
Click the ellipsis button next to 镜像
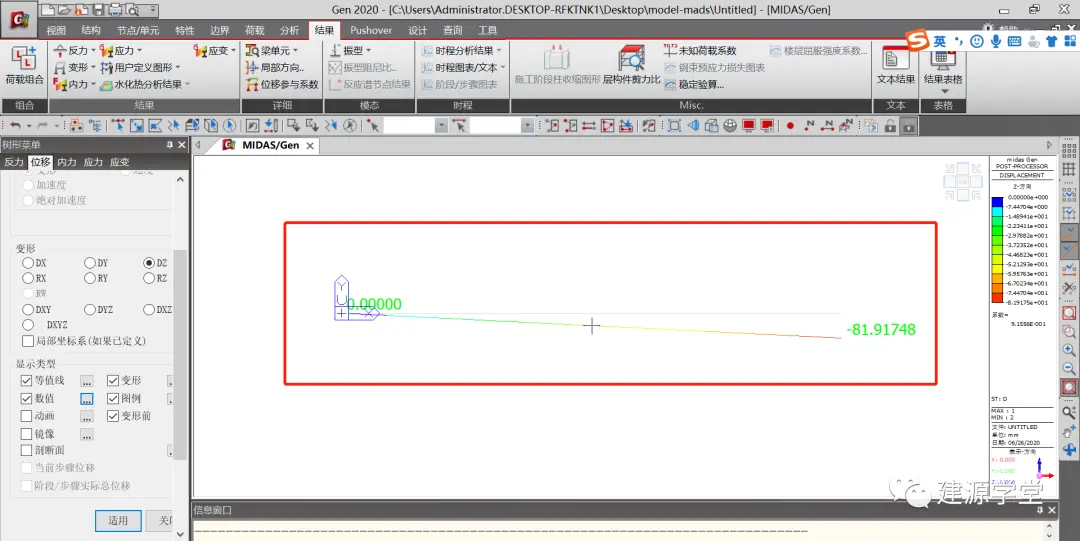click(86, 435)
